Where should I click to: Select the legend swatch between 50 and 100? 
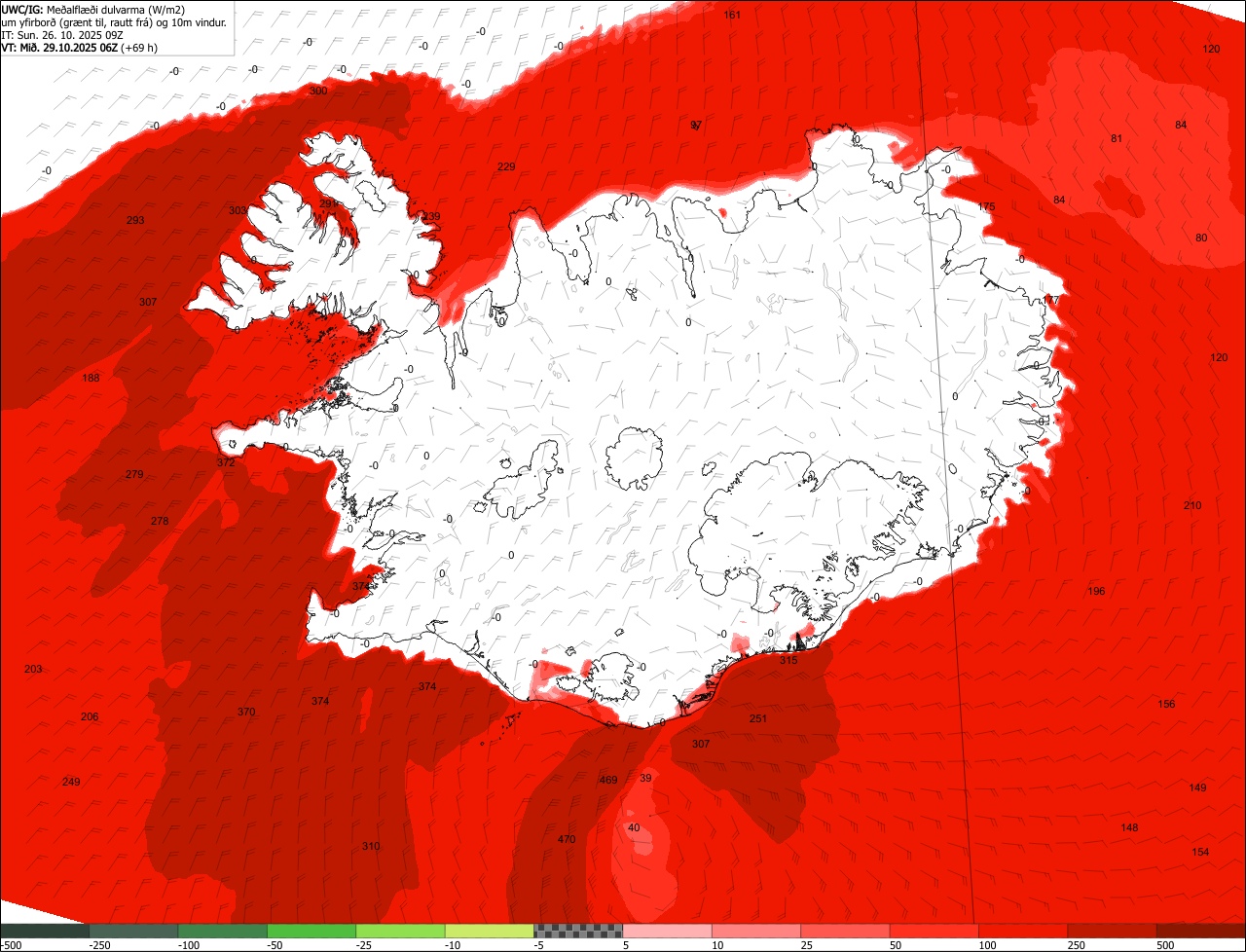(x=934, y=931)
